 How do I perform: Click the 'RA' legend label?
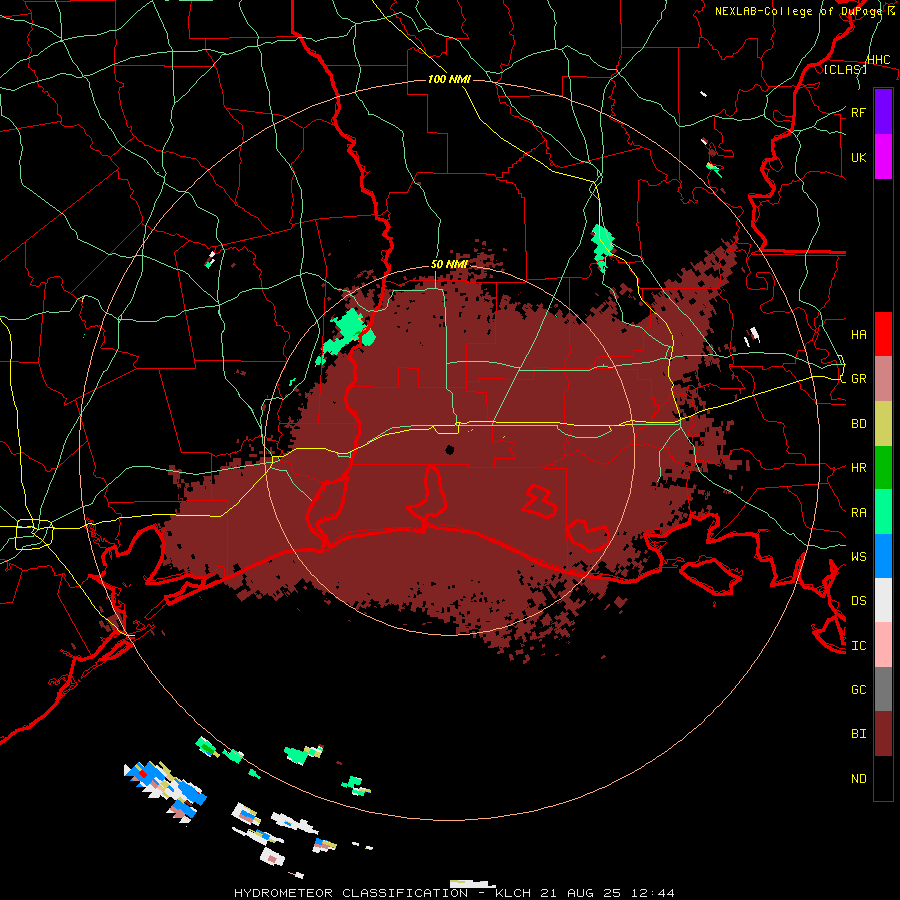pyautogui.click(x=858, y=512)
